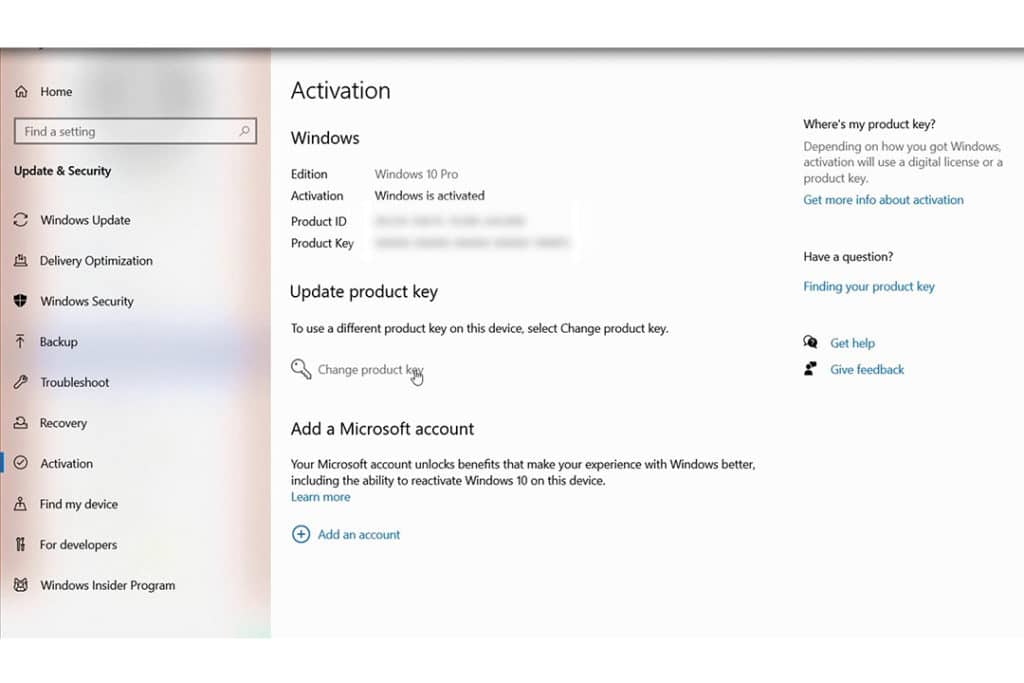Select Troubleshoot in the sidebar
The width and height of the screenshot is (1024, 683).
74,382
